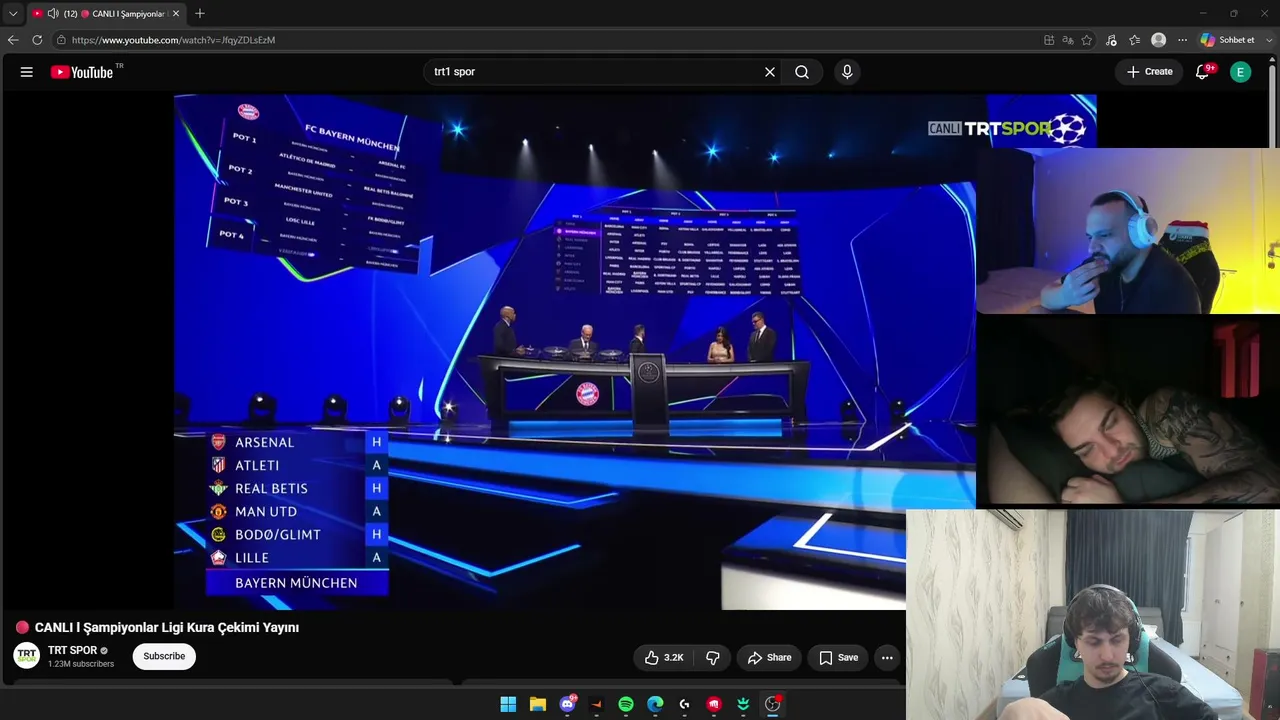The image size is (1280, 720).
Task: Open Discord from the taskbar
Action: [568, 704]
